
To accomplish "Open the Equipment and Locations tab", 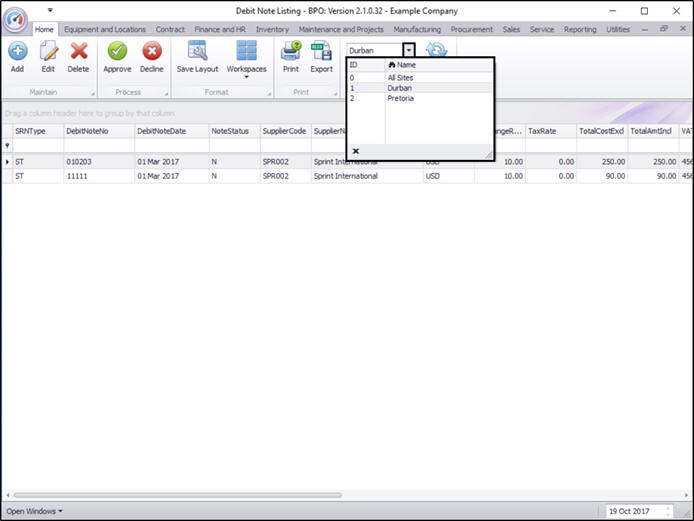I will coord(105,29).
